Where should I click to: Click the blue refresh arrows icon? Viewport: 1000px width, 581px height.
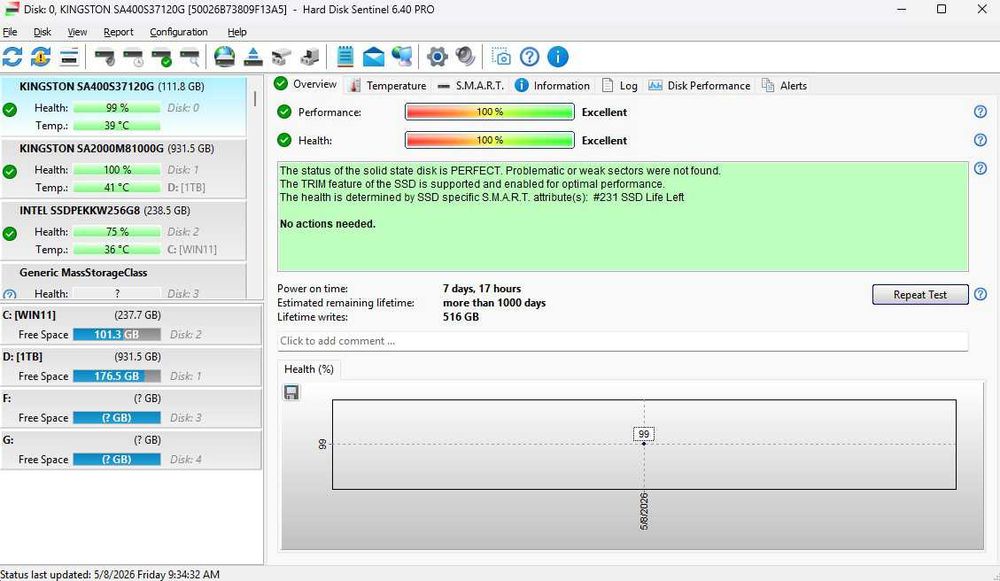coord(12,57)
